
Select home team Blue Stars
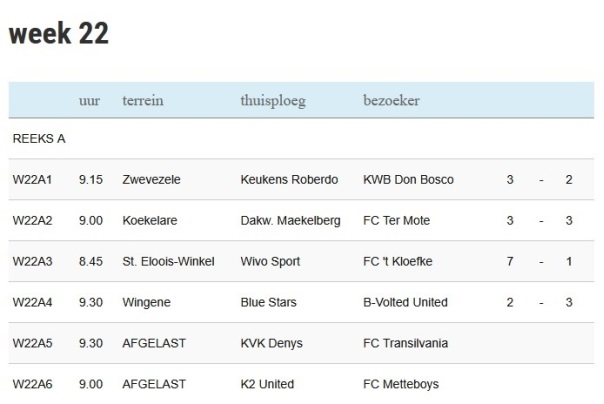tap(268, 302)
